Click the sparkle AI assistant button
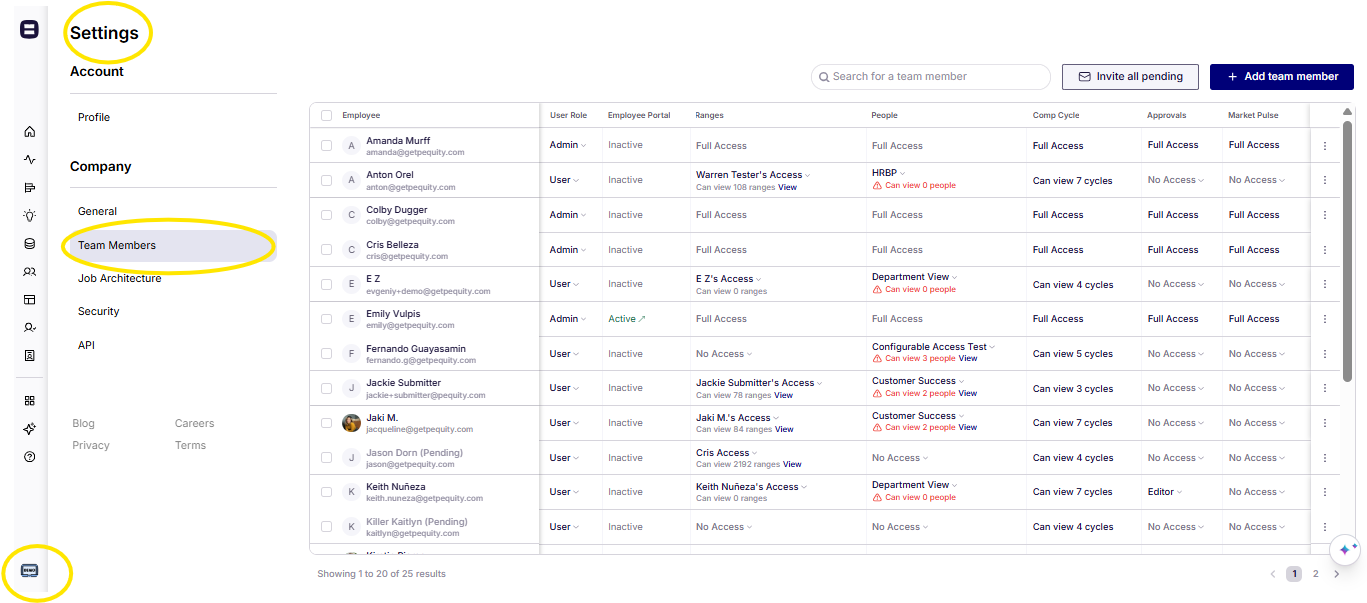Screen dimensions: 1367x603 point(1345,550)
